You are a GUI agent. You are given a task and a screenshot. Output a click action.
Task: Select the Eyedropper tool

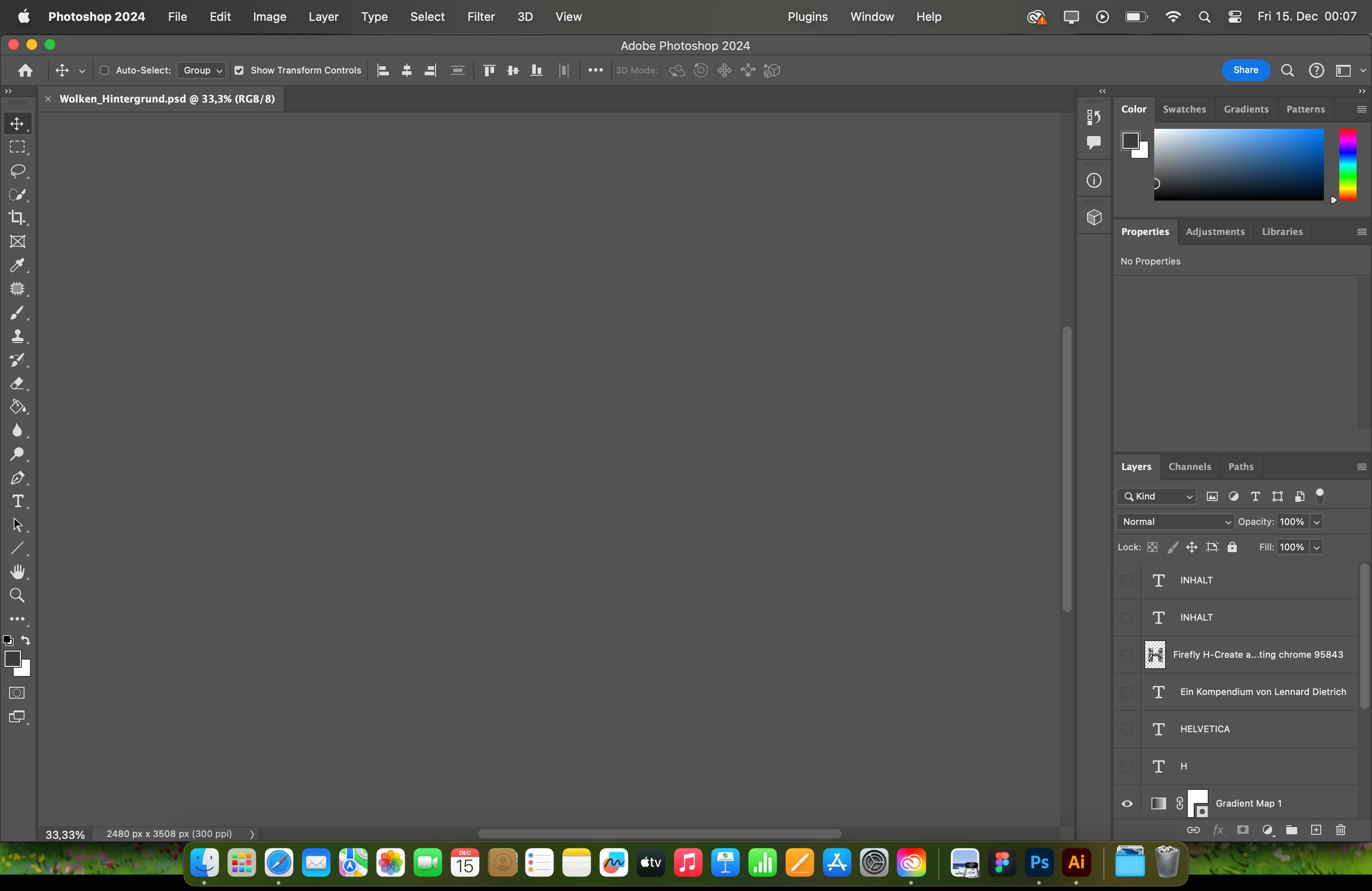coord(18,265)
